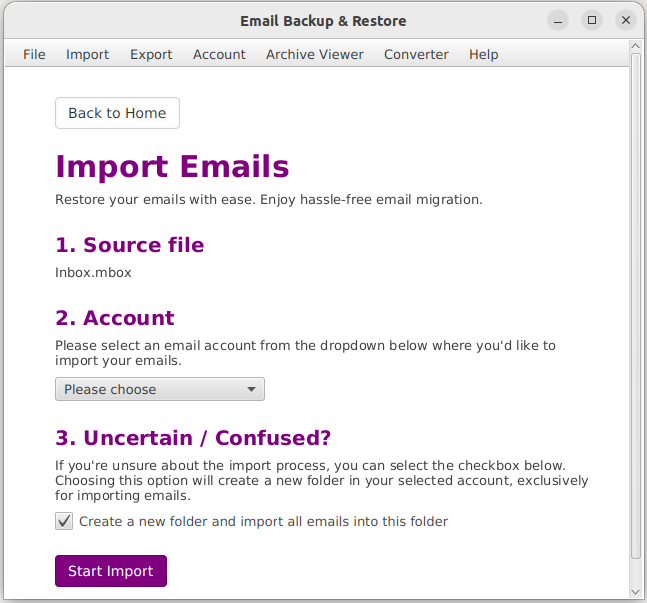
Task: Minimize the Email Backup & Restore window
Action: [558, 20]
